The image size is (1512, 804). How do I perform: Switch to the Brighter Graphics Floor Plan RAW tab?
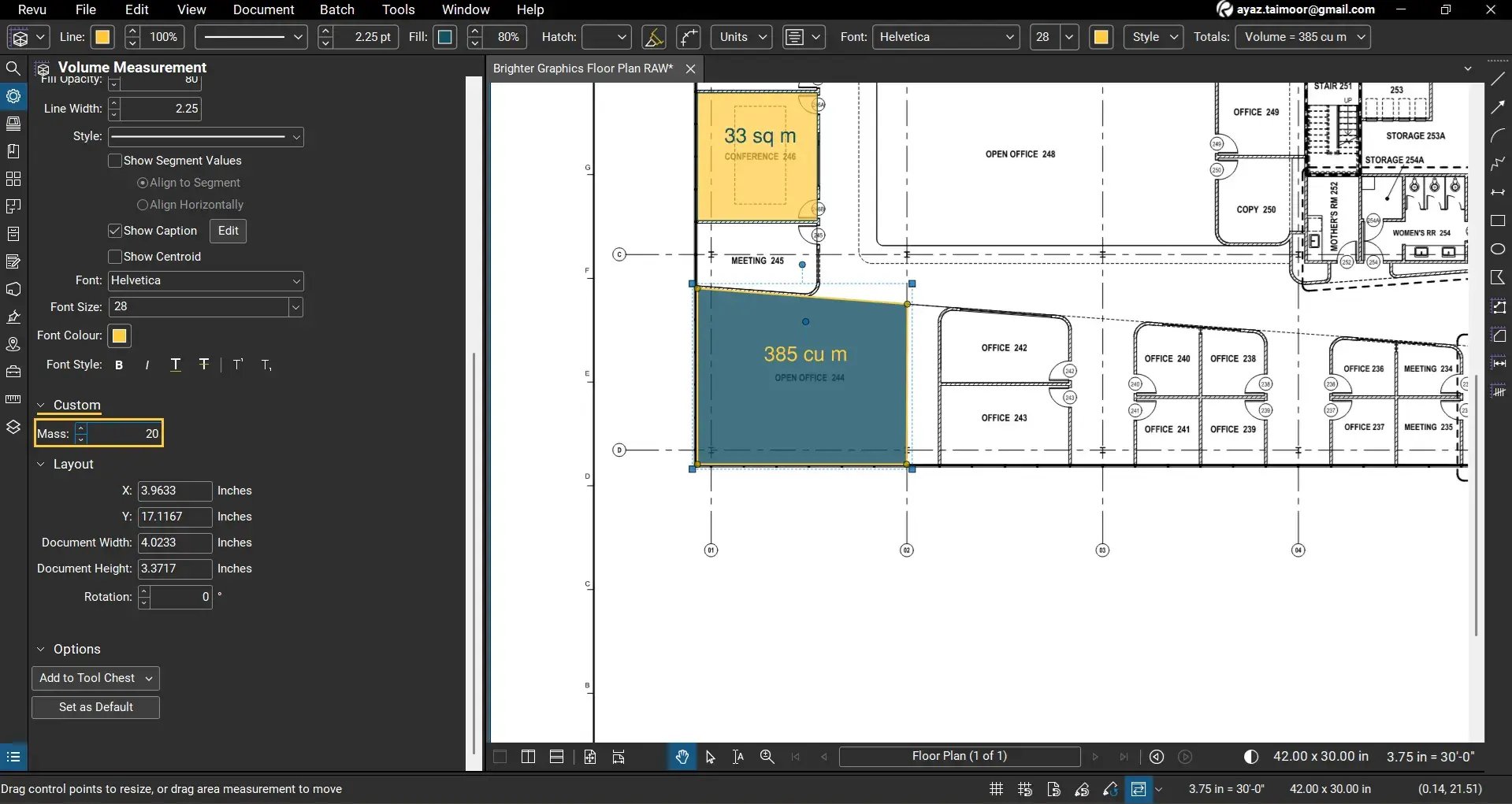tap(582, 68)
